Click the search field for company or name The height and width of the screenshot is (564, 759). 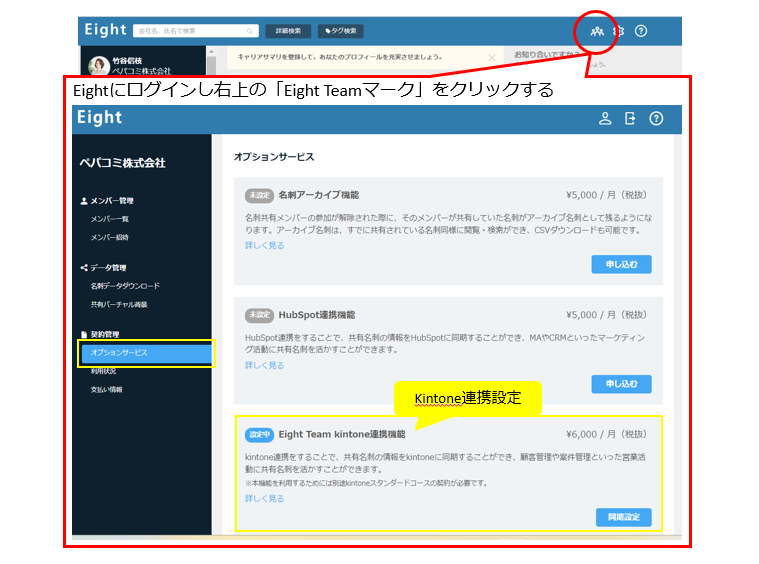(195, 31)
